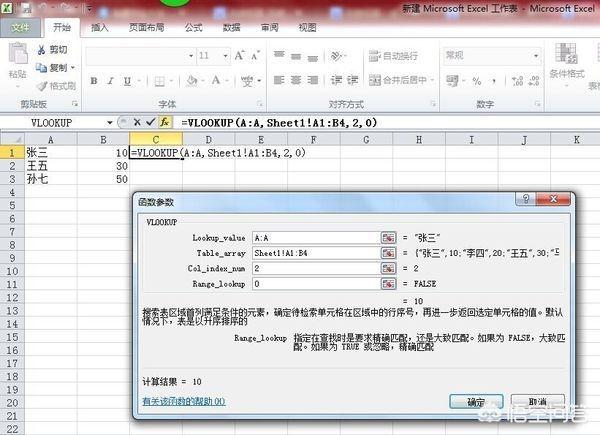This screenshot has width=600, height=435.
Task: Click the font color A icon
Action: click(x=216, y=81)
